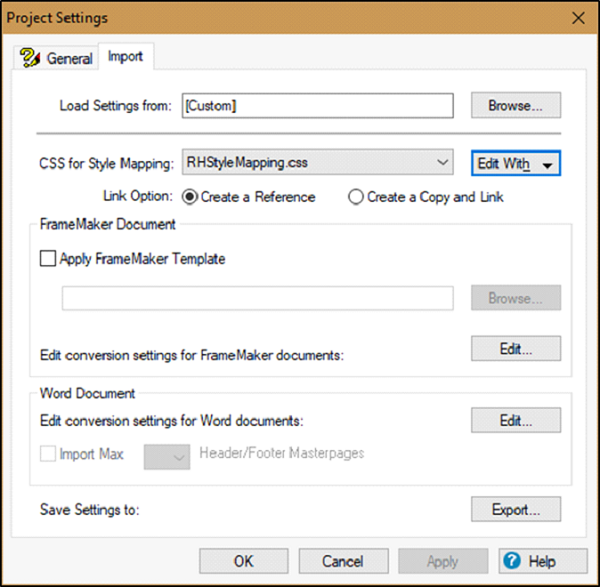This screenshot has height=587, width=600.
Task: Cancel the Project Settings dialog
Action: (343, 561)
